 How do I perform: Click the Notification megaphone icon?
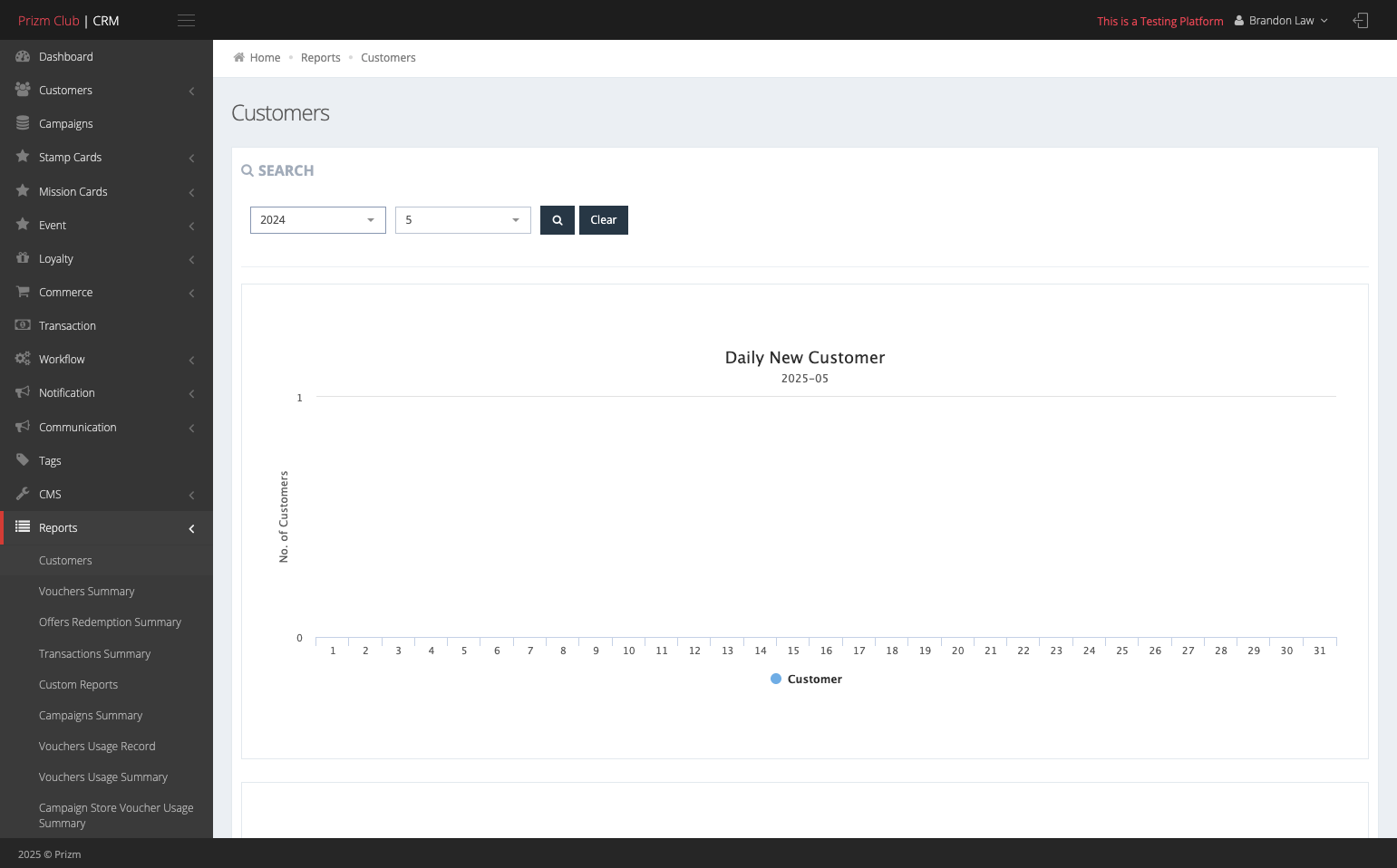tap(23, 392)
